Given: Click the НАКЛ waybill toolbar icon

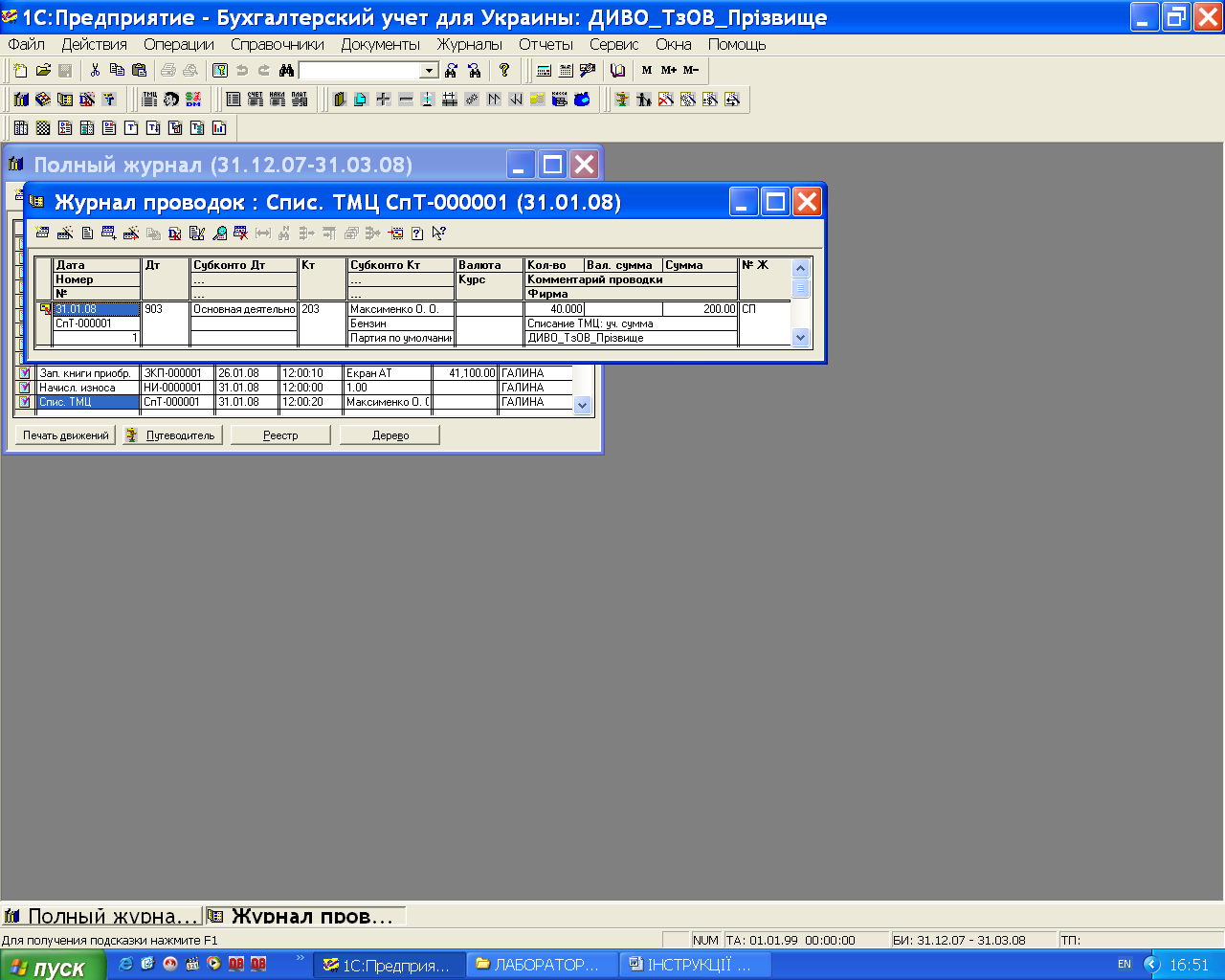Looking at the screenshot, I should (x=278, y=99).
